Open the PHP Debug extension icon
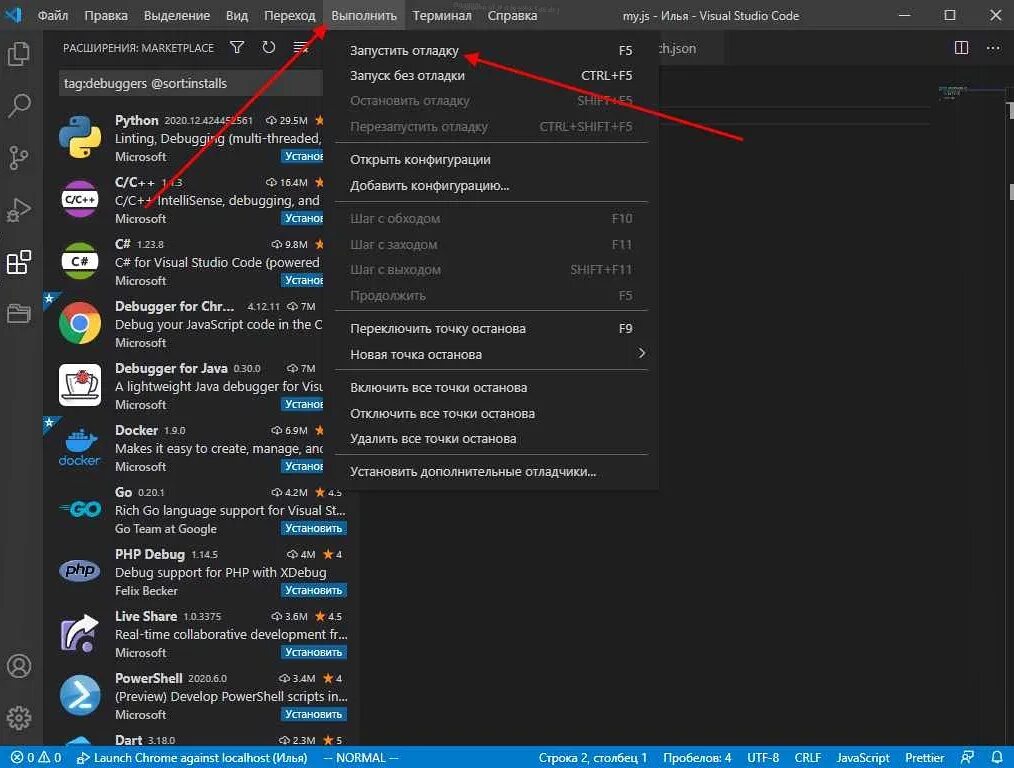This screenshot has width=1014, height=768. (80, 570)
